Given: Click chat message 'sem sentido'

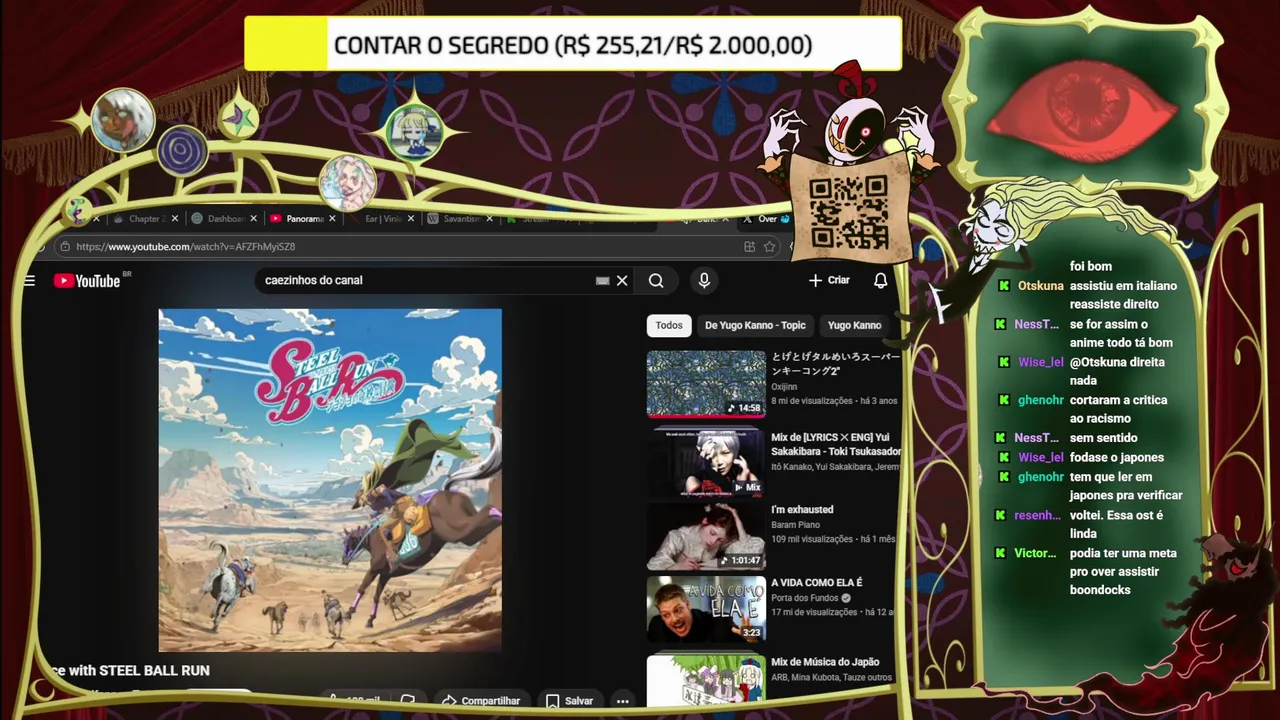Looking at the screenshot, I should click(x=1103, y=438).
